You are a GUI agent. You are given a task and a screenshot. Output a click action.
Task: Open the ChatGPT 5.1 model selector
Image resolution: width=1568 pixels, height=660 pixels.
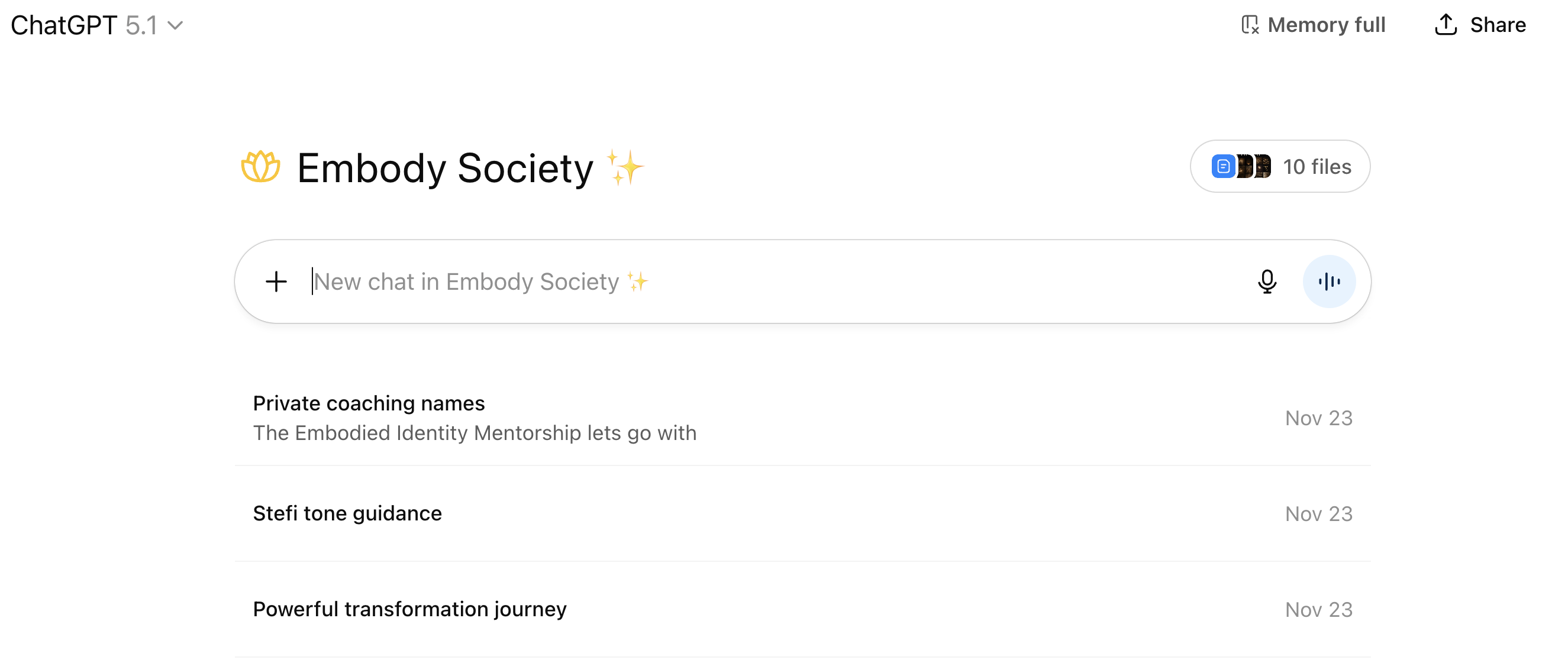pyautogui.click(x=84, y=25)
